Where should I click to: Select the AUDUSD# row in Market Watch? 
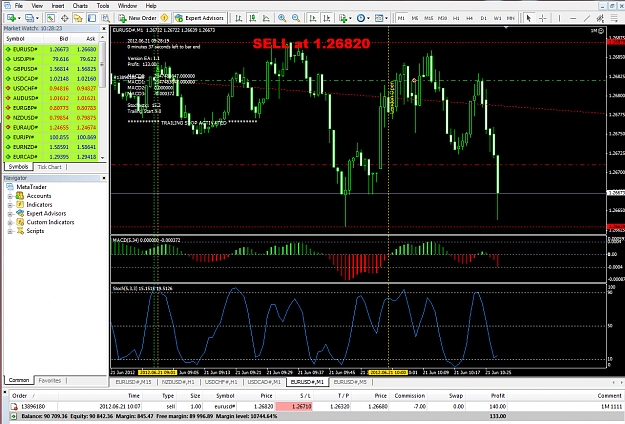pyautogui.click(x=51, y=98)
